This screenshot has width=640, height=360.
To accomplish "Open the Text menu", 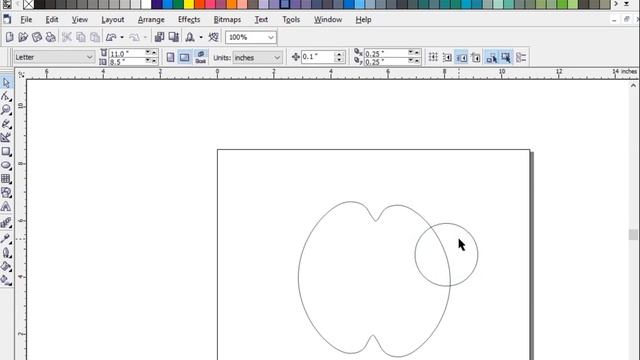I will pyautogui.click(x=261, y=20).
